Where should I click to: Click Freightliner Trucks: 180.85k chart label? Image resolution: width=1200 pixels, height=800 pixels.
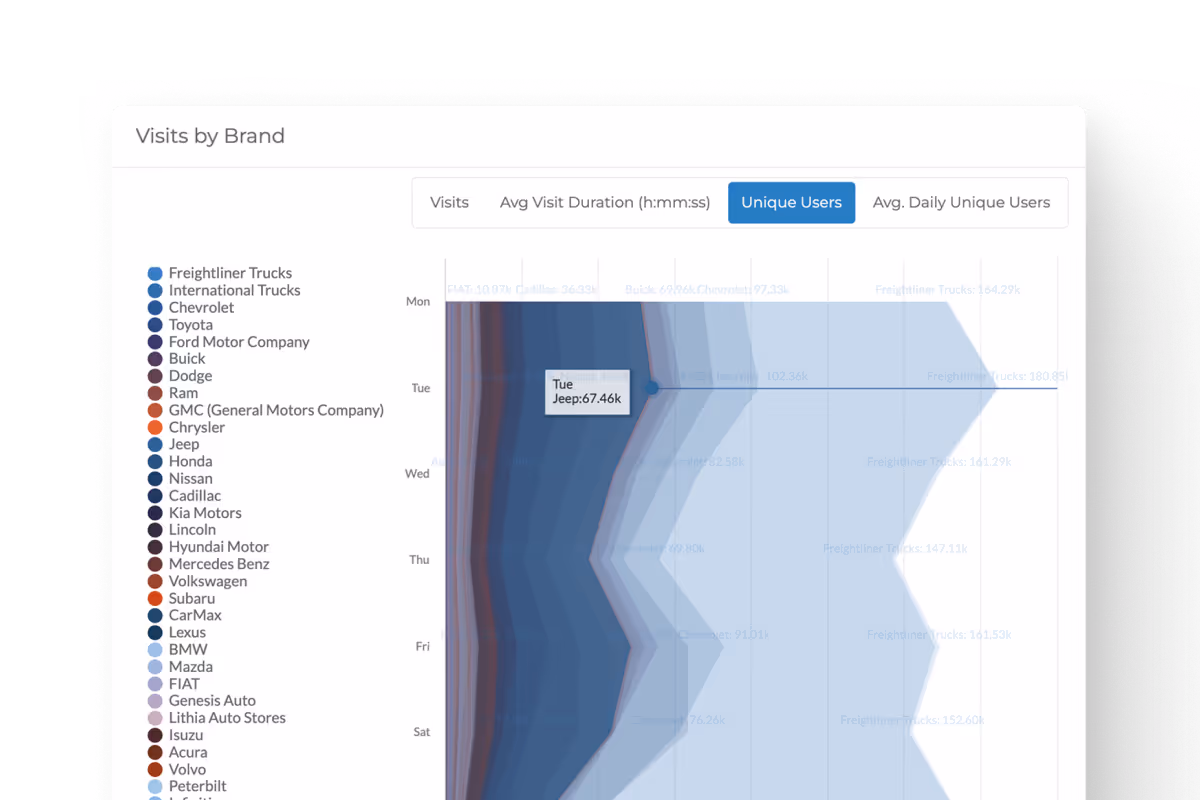997,376
